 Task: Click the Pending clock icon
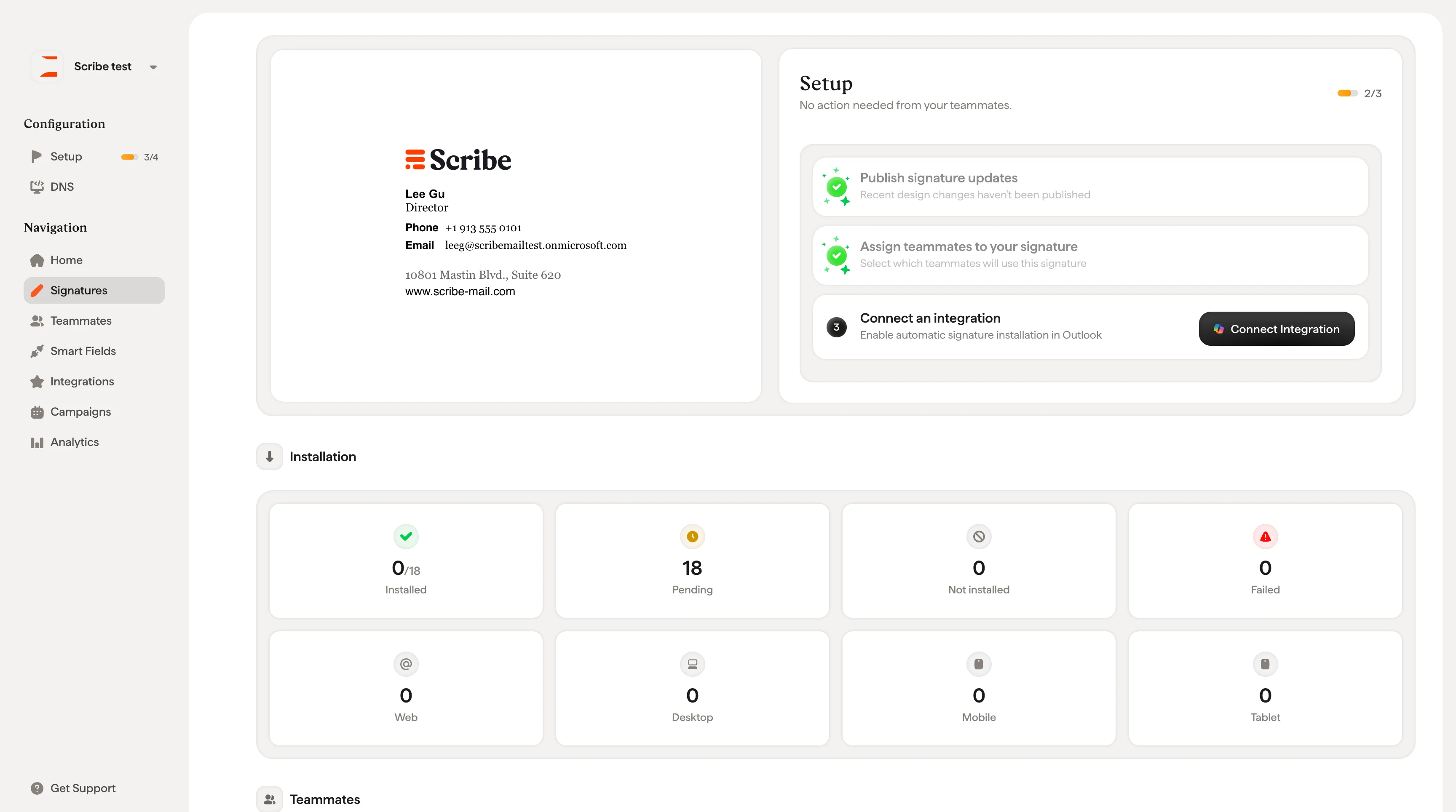point(692,536)
